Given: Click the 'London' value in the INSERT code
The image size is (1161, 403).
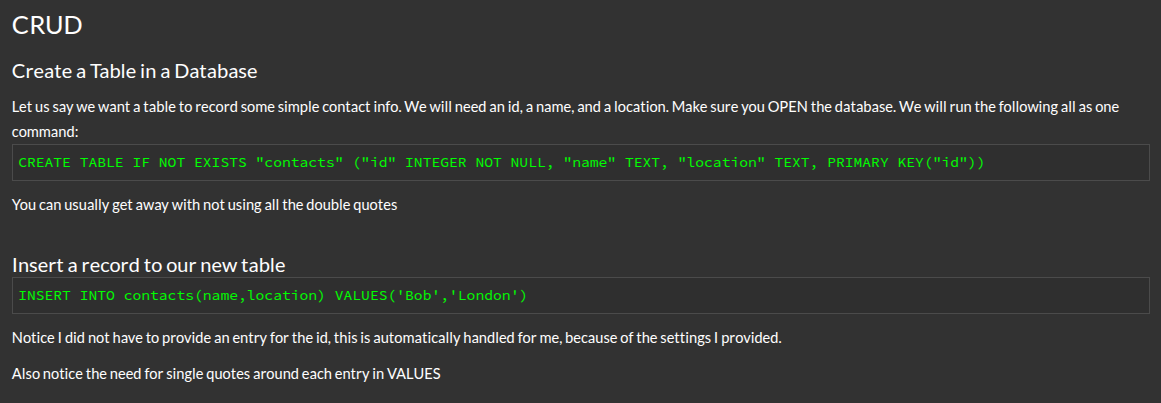Looking at the screenshot, I should click(x=483, y=295).
